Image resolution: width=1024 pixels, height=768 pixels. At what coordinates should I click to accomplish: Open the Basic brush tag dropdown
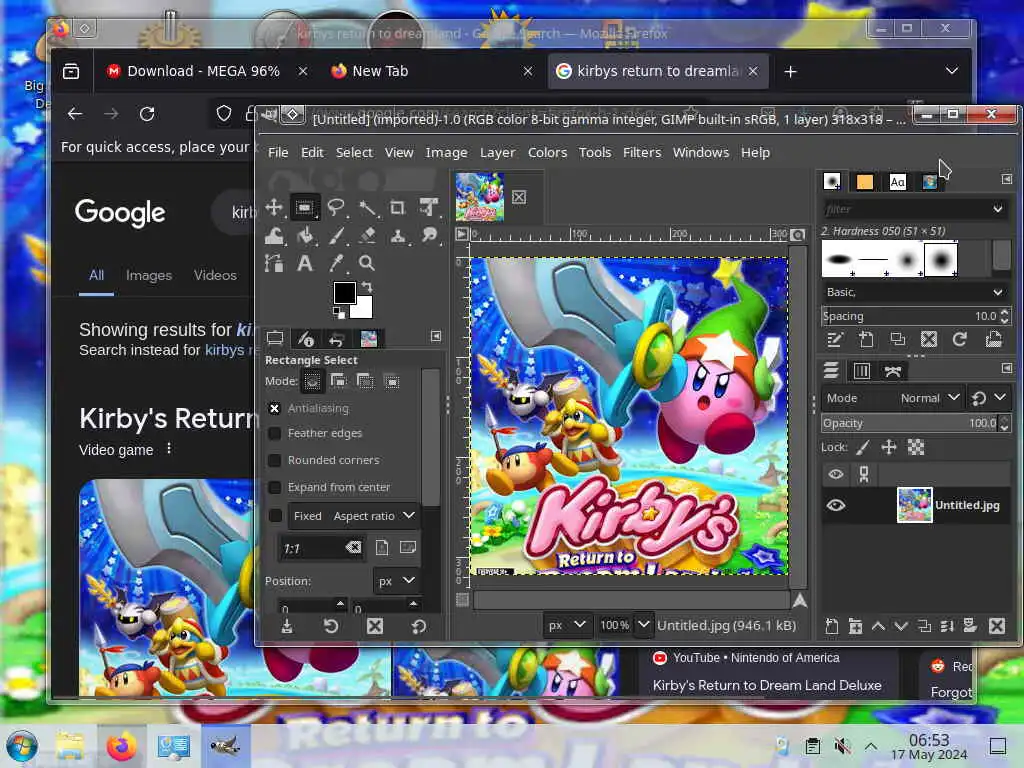tap(914, 292)
